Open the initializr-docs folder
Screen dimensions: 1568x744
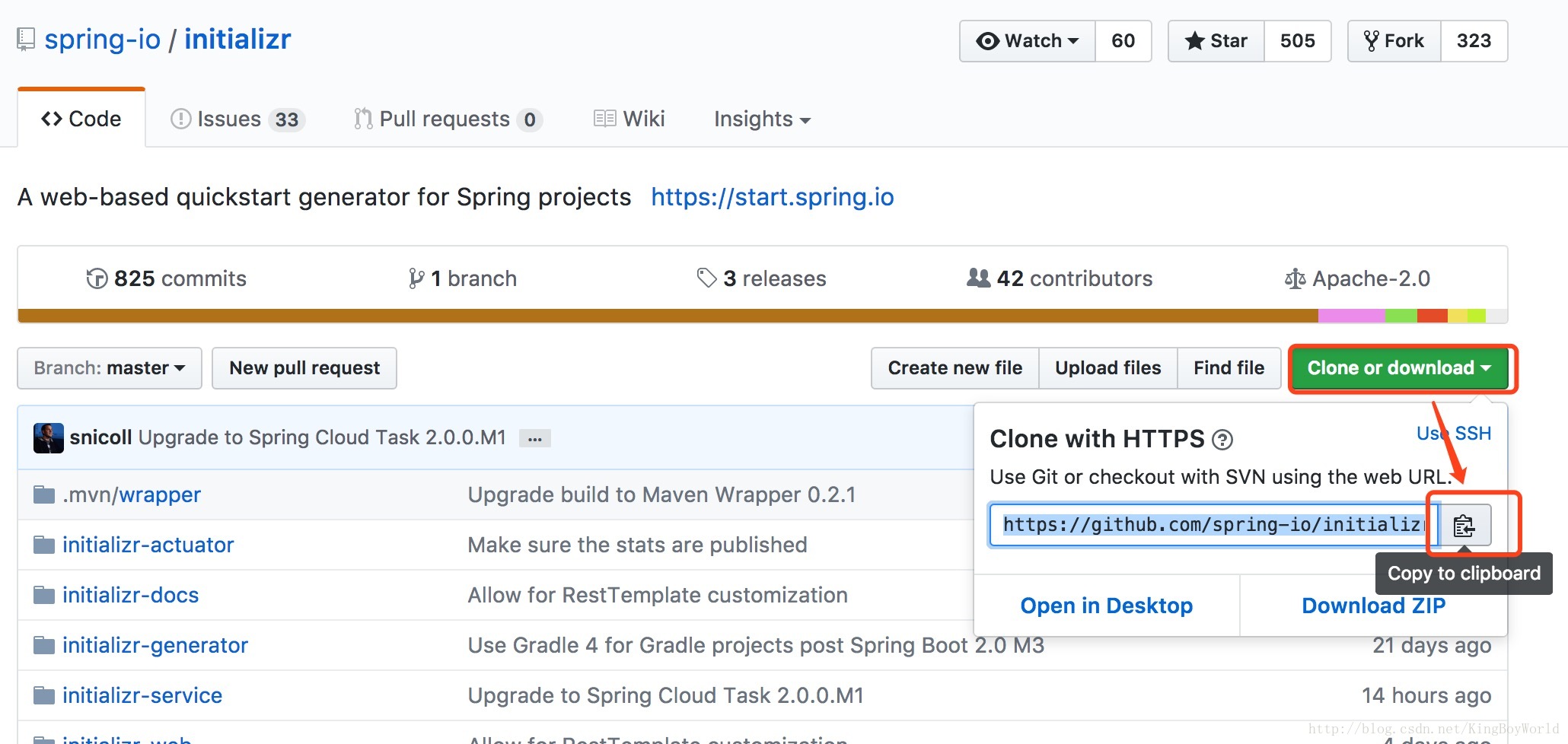tap(131, 595)
